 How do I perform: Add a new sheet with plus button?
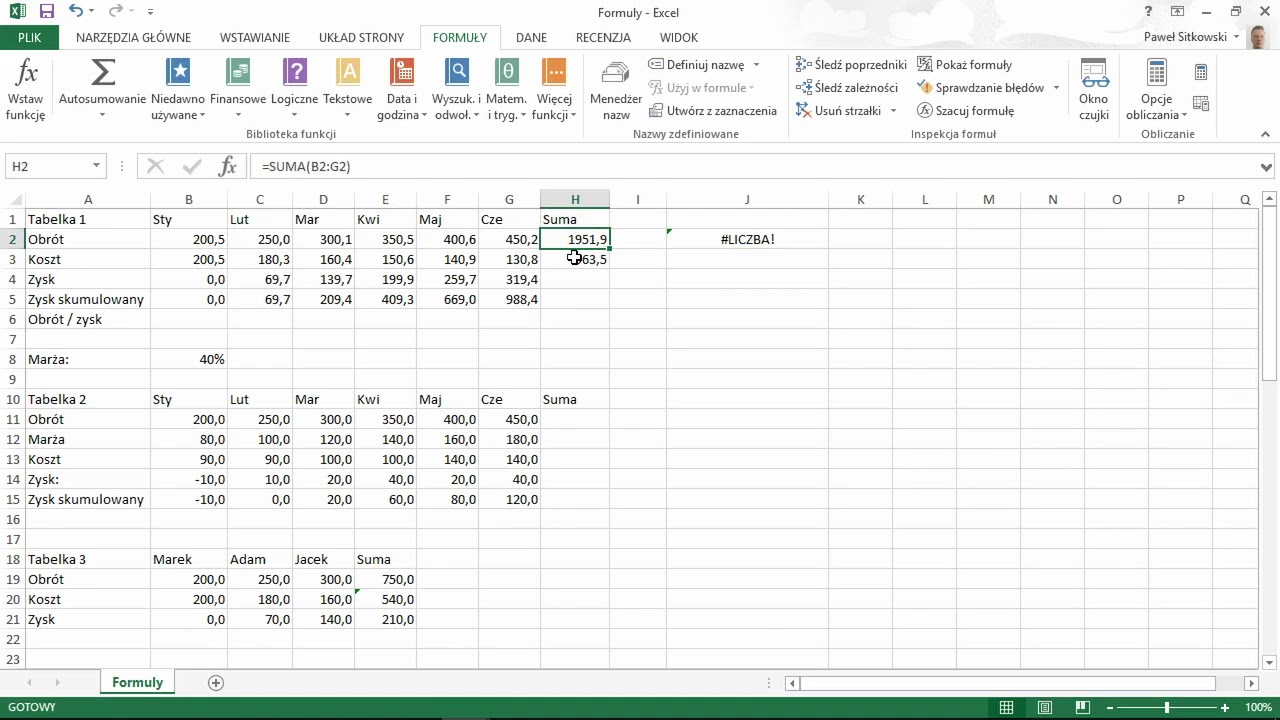click(215, 682)
